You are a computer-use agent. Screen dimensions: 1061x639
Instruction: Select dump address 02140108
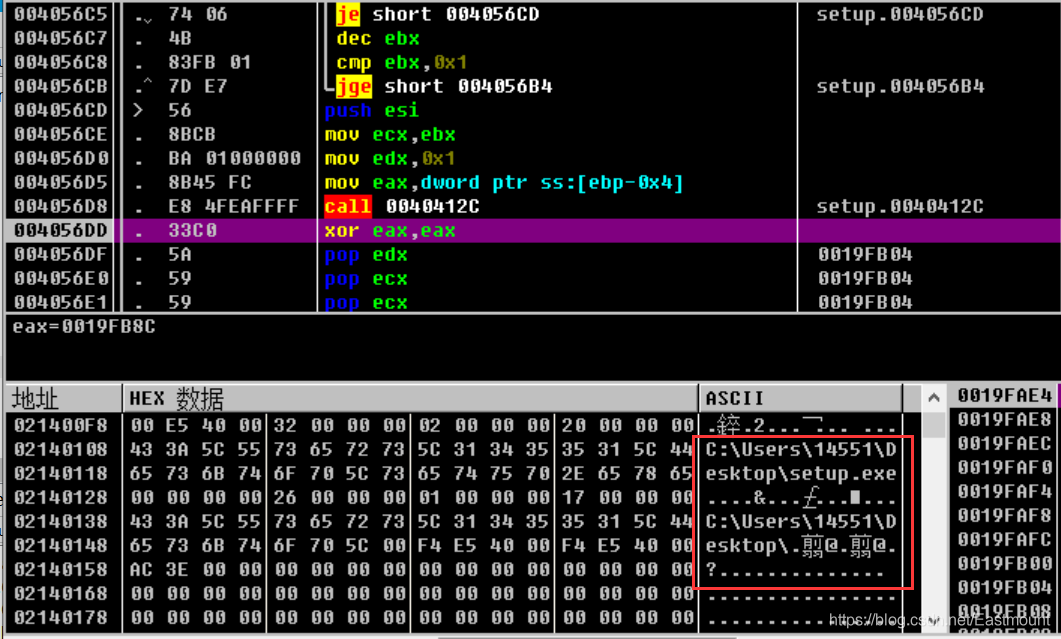tap(60, 449)
